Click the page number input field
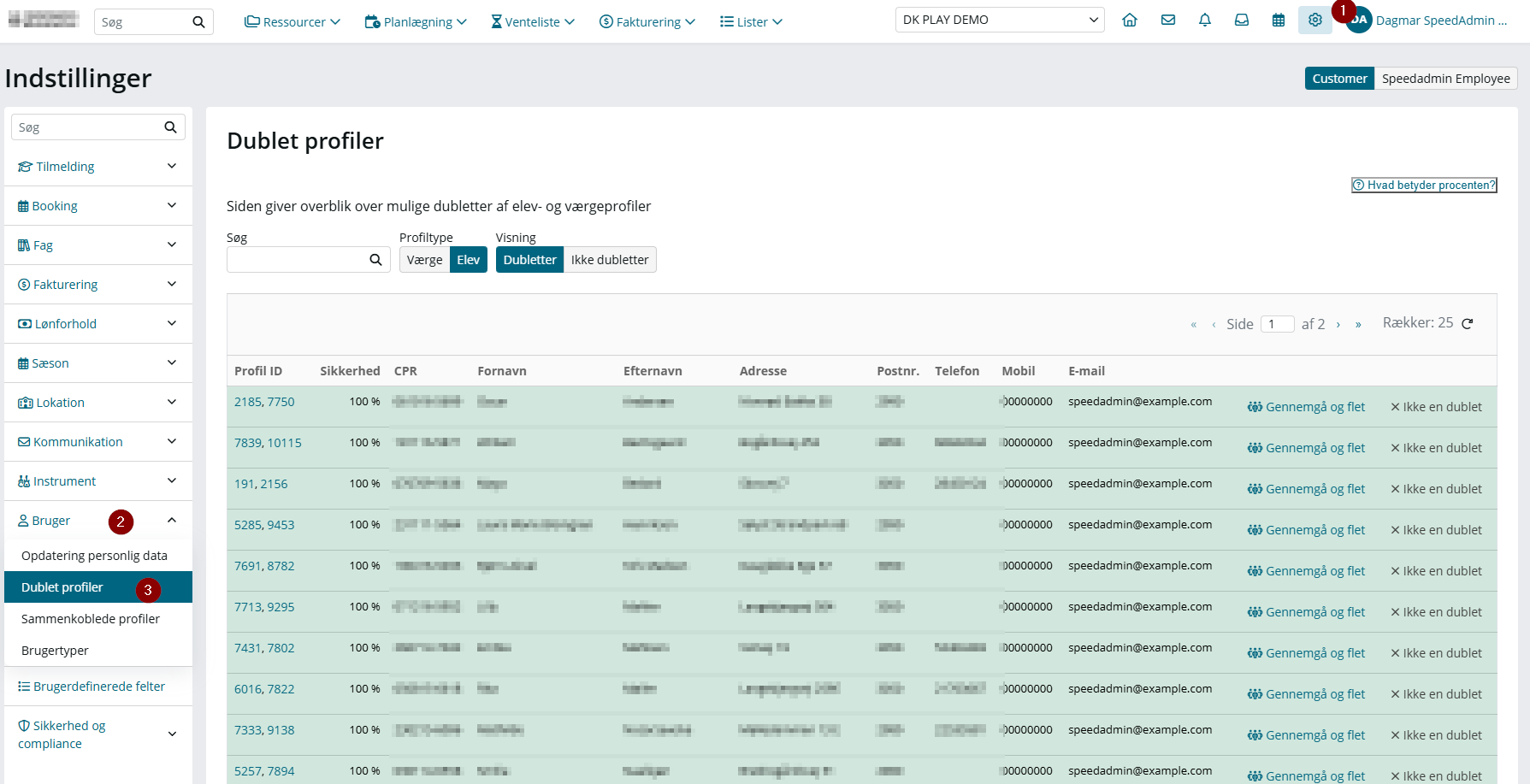Viewport: 1530px width, 784px height. point(1278,324)
